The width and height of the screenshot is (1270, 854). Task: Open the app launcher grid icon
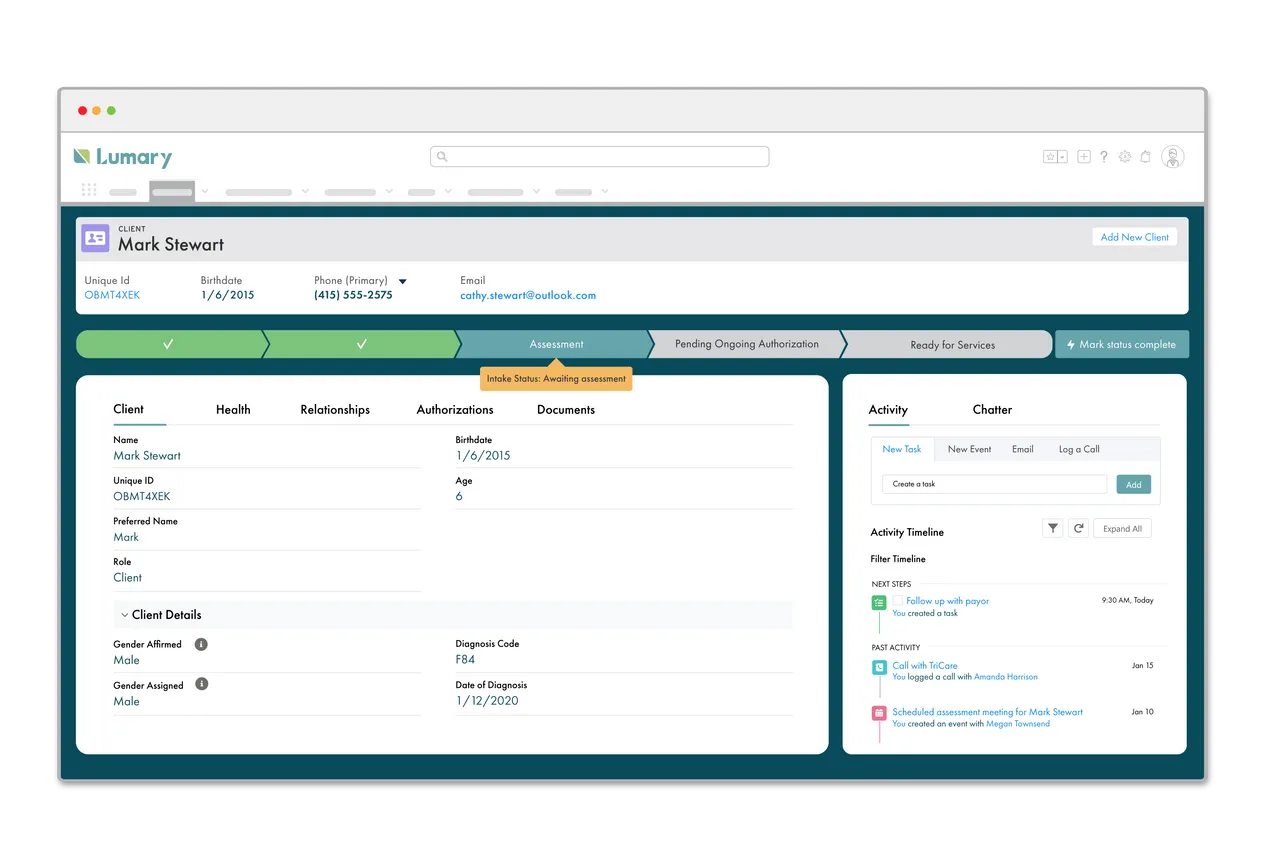click(x=89, y=190)
